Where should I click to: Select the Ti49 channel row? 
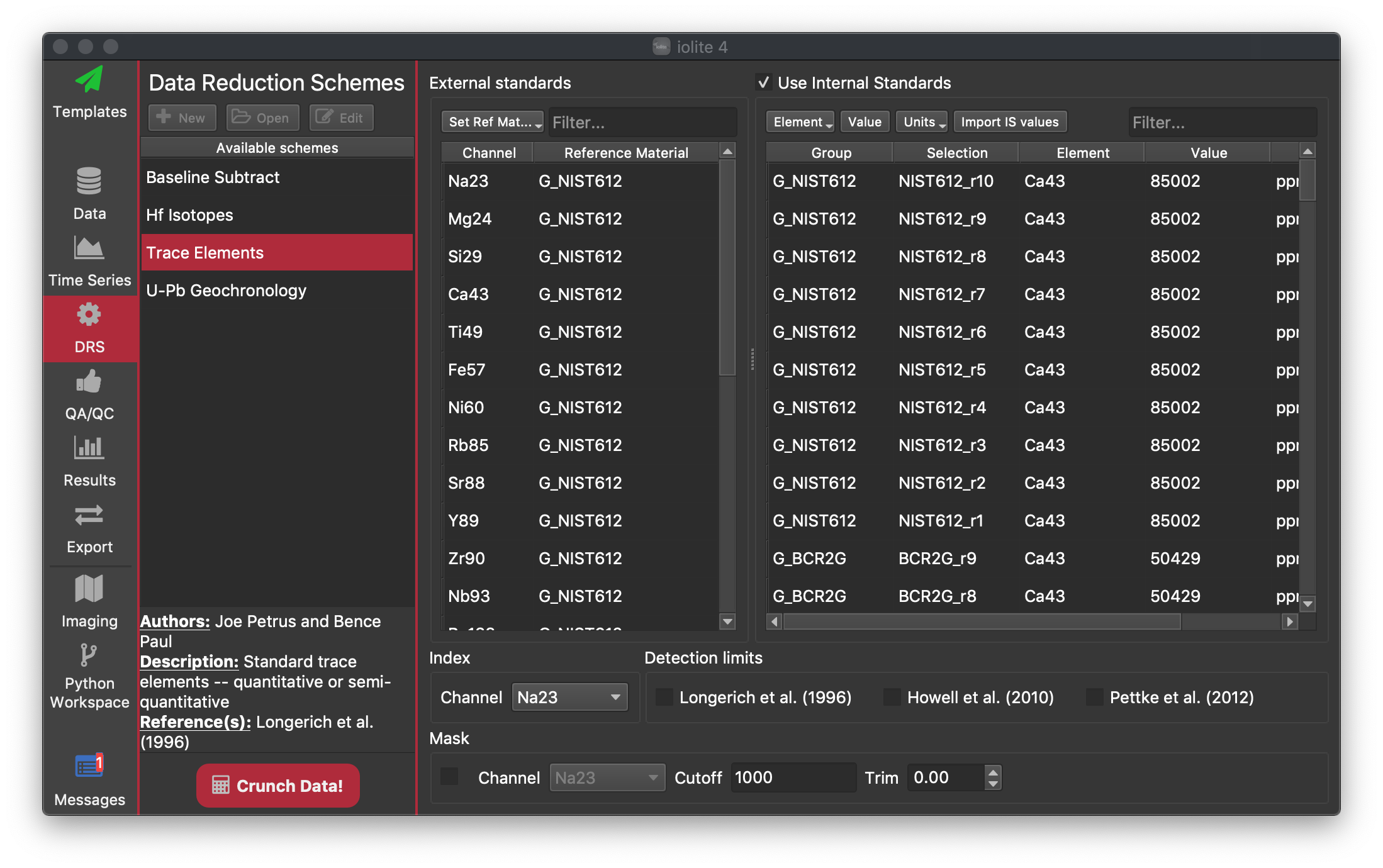pos(580,332)
